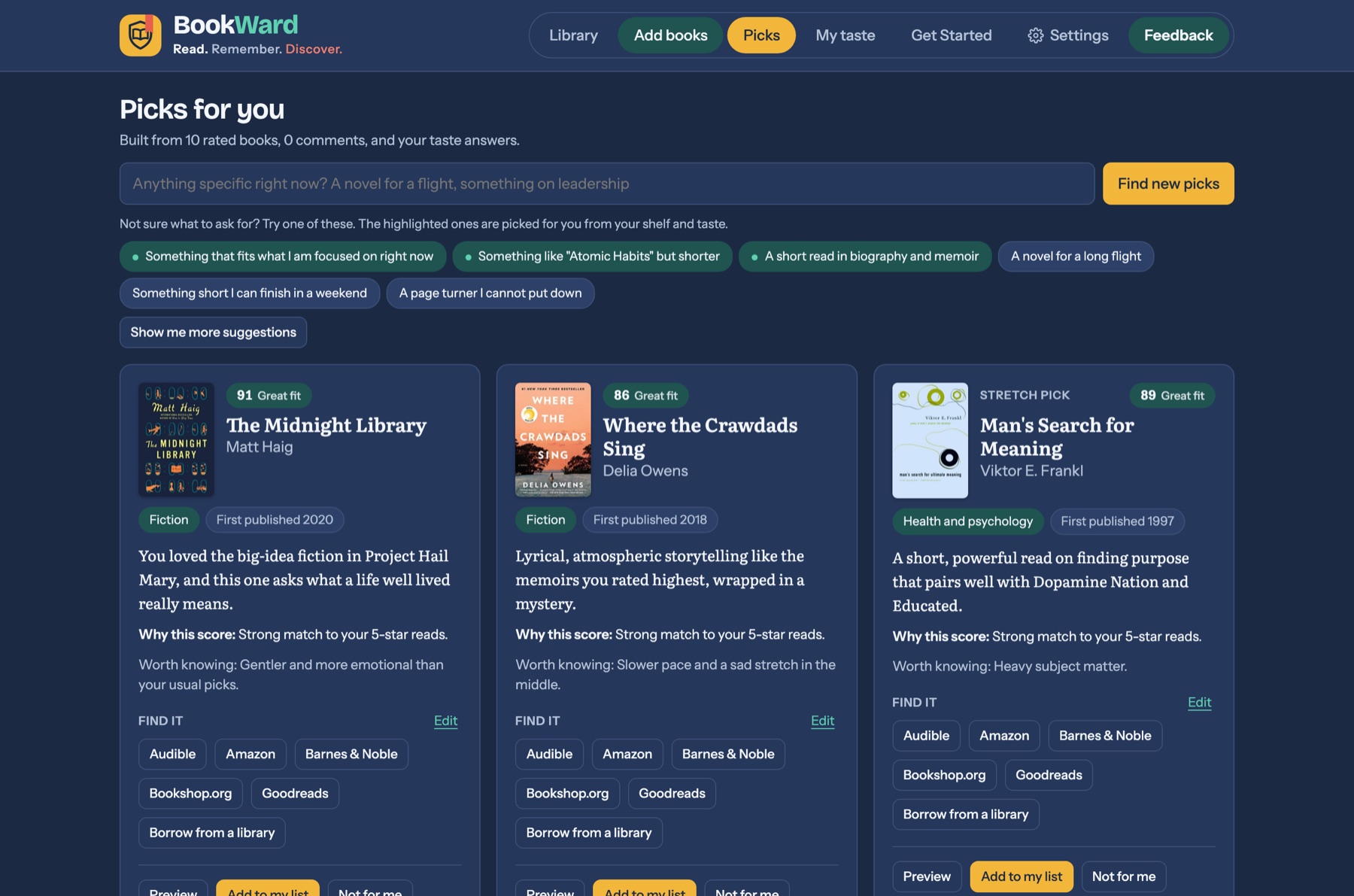Edit Find It links for Where the Crawdads Sing

[x=822, y=721]
